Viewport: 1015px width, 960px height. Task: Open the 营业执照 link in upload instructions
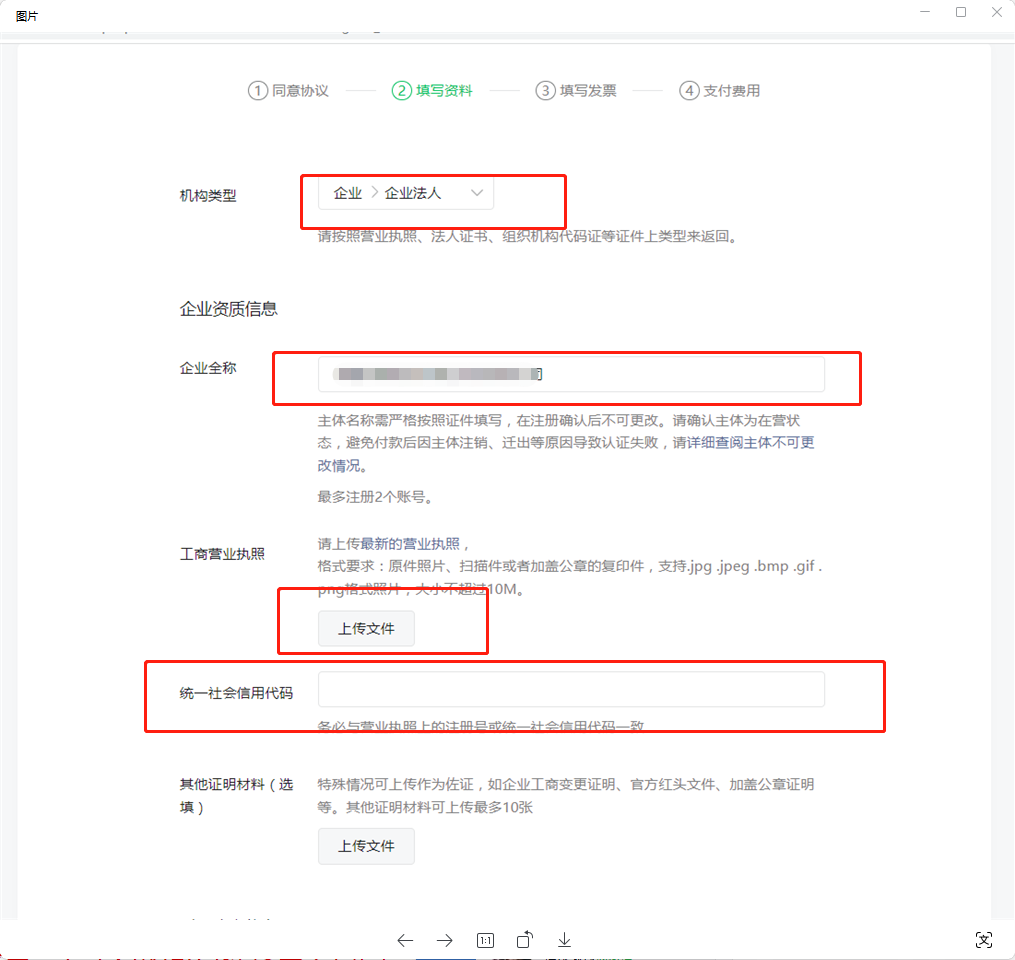(x=431, y=544)
